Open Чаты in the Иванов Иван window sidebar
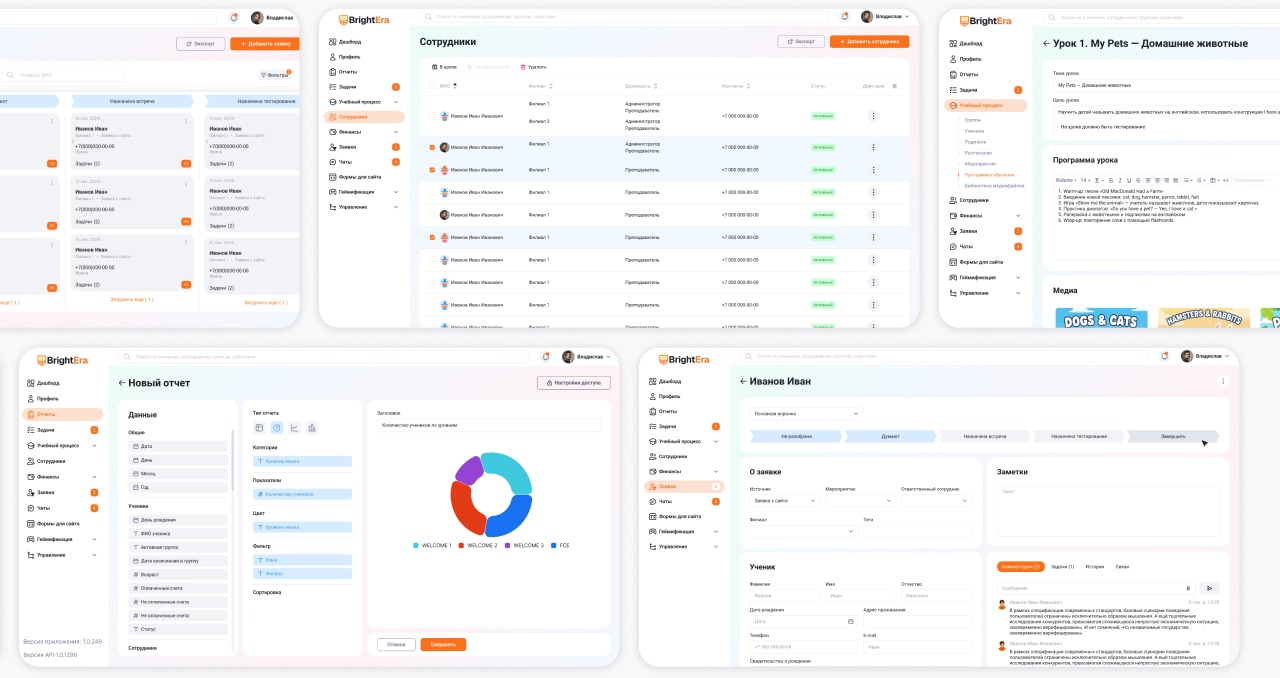 tap(663, 501)
